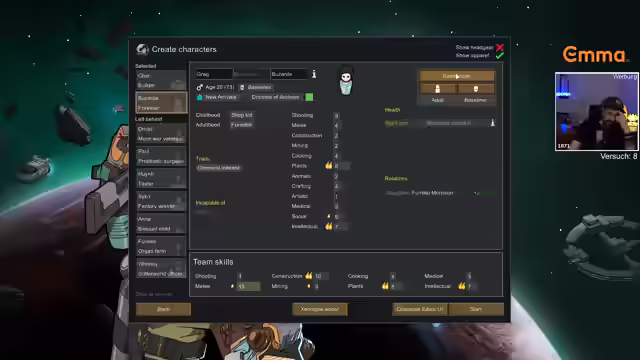Screen dimensions: 640x360
Task: Click the streamer webcam overlay
Action: [597, 111]
